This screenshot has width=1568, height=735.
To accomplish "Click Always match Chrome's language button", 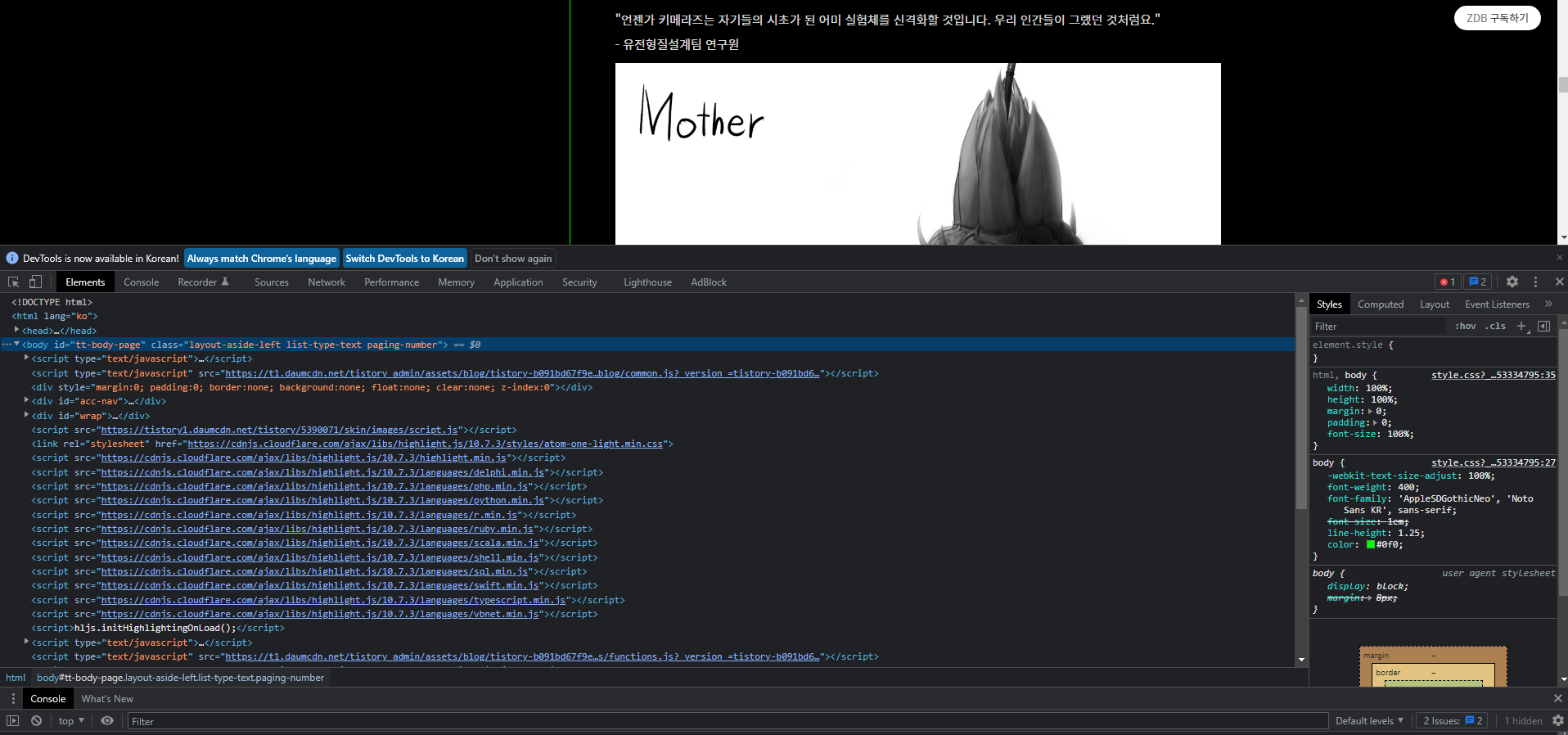I will 262,258.
